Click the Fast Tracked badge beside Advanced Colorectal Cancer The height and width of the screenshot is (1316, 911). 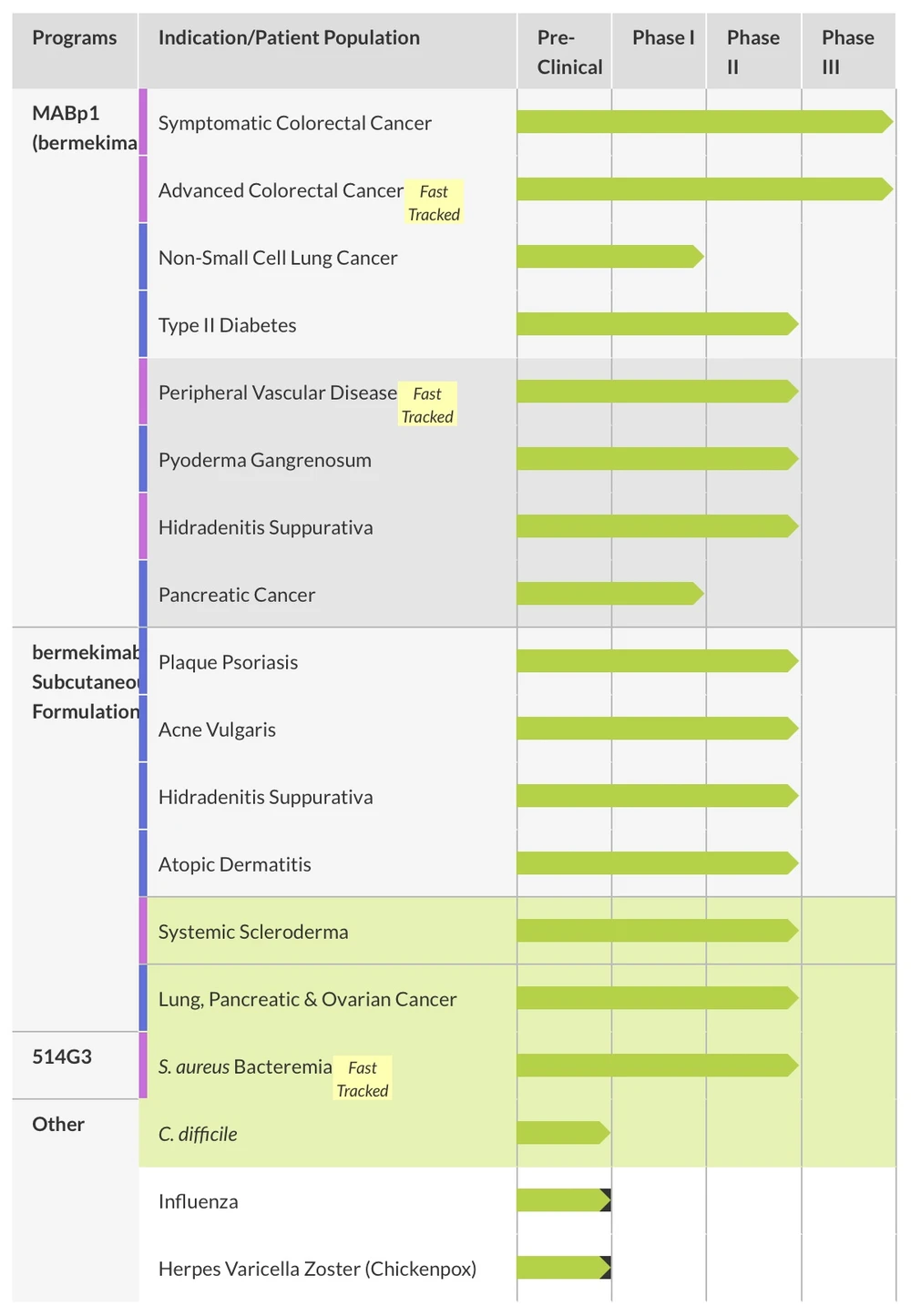click(434, 202)
